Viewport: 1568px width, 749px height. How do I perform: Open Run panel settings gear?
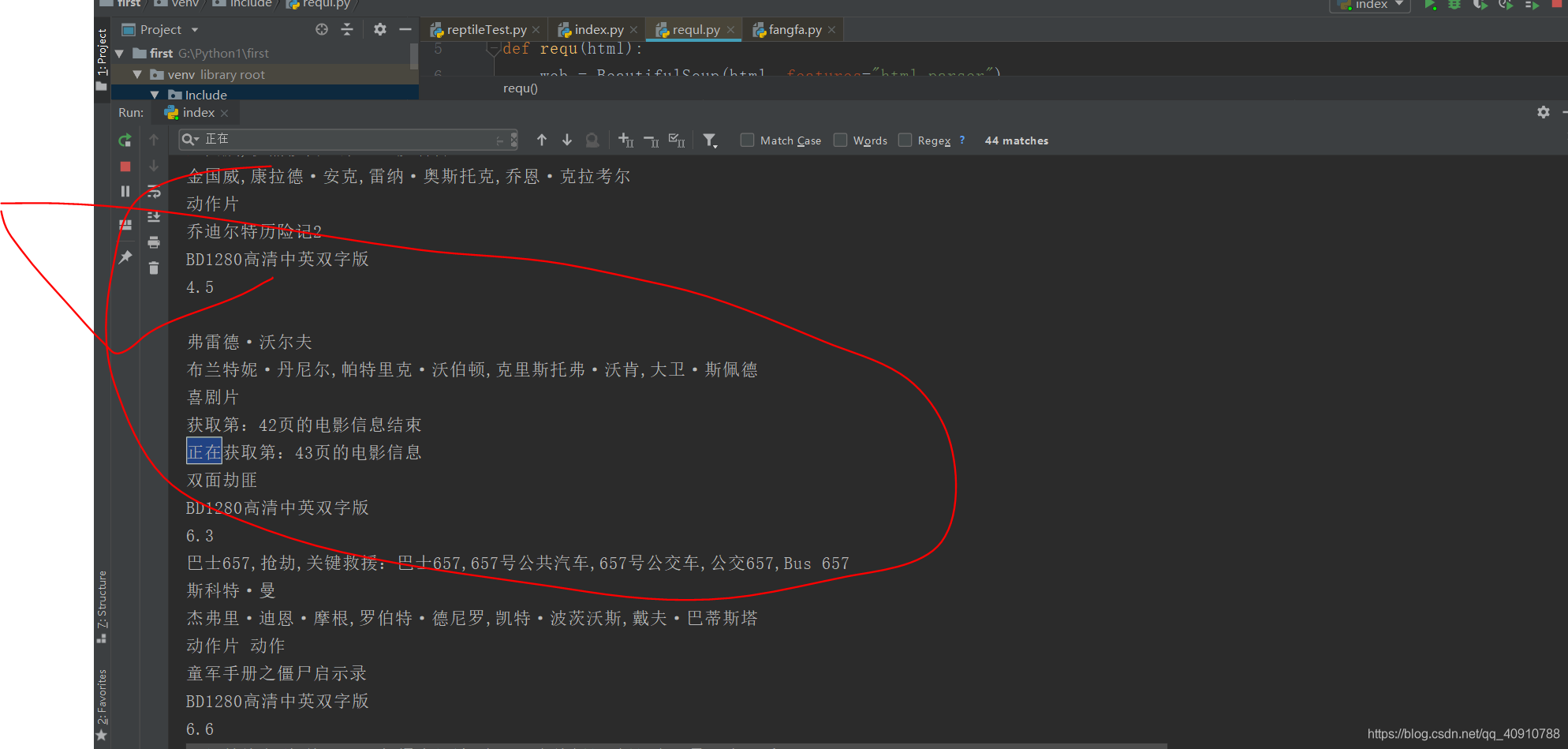click(1544, 112)
